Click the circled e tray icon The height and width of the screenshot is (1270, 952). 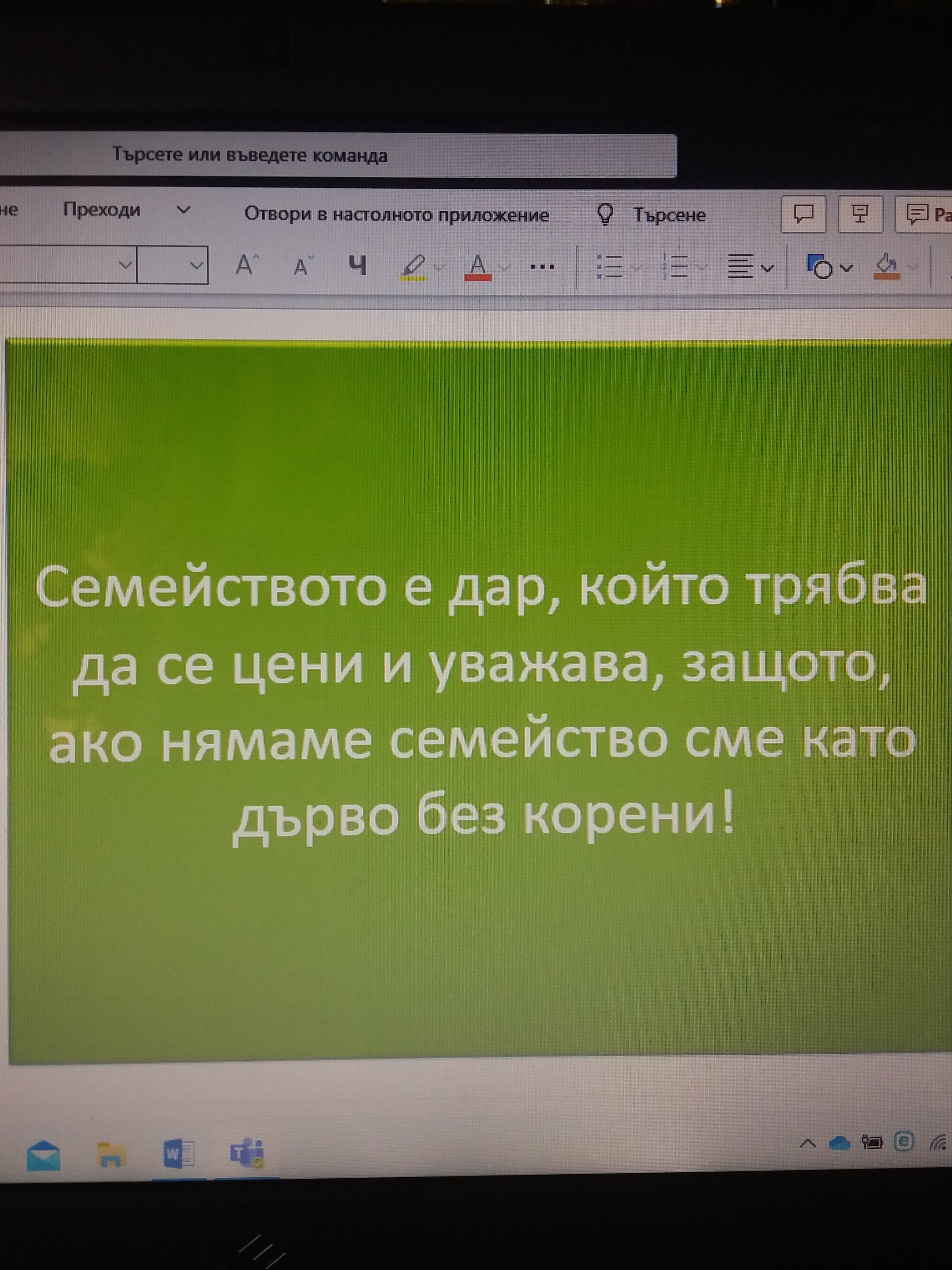tap(904, 1142)
